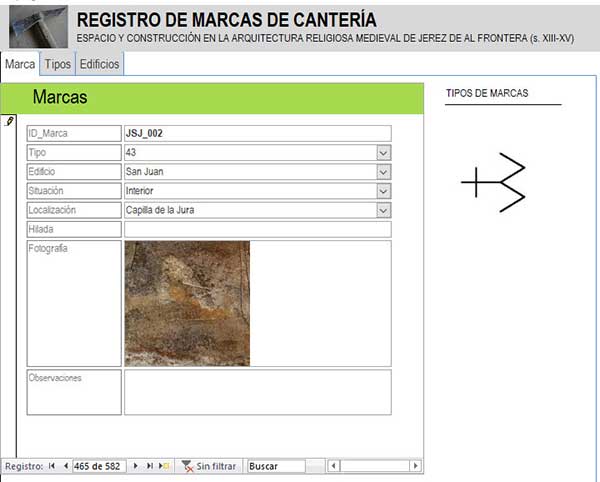Go to the first record in navigation bar
This screenshot has width=600, height=482.
[52, 466]
